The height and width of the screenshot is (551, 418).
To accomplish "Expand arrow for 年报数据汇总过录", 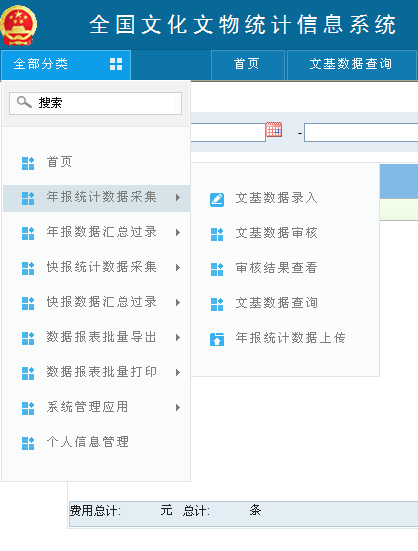I will pyautogui.click(x=178, y=233).
